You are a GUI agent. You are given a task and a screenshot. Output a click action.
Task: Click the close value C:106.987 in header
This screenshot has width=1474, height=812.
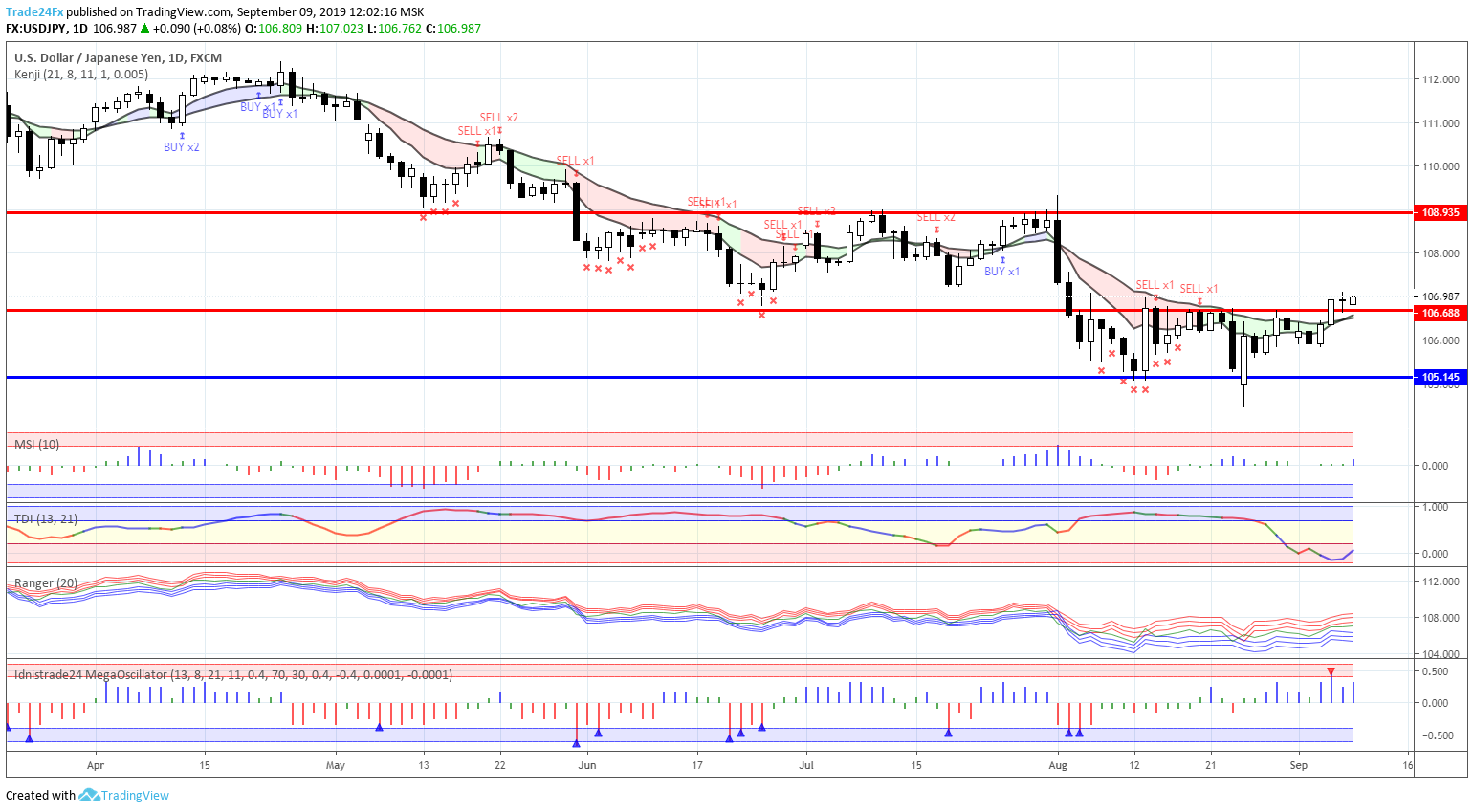453,29
